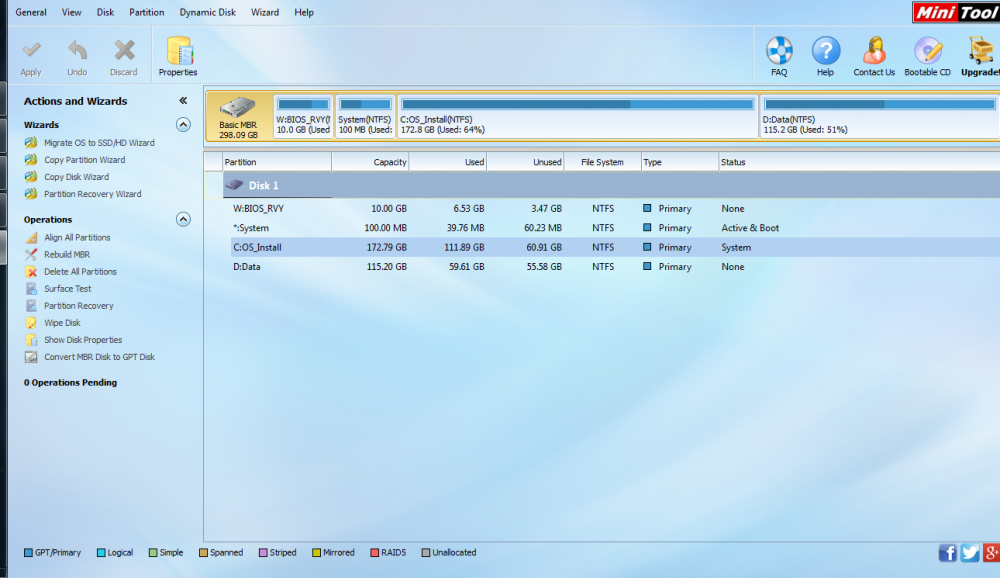Select the Basic MBR disk thumbnail

[238, 116]
